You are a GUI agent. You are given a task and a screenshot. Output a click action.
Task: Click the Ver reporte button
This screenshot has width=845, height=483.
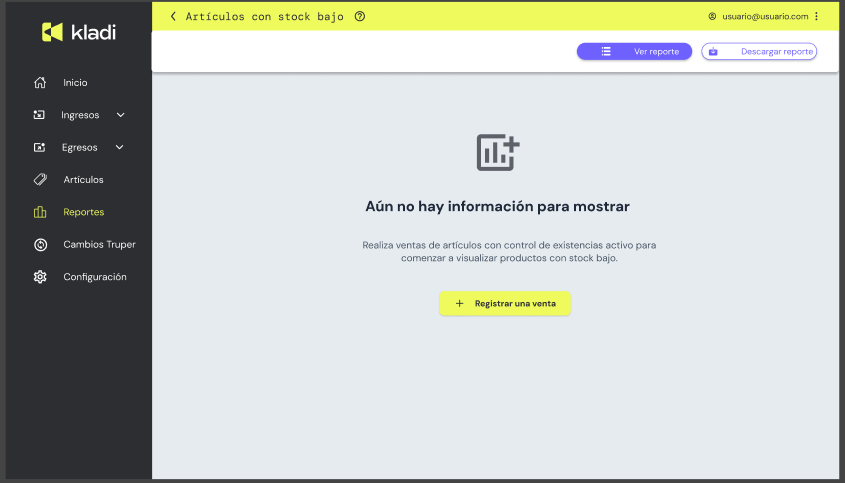click(x=634, y=51)
